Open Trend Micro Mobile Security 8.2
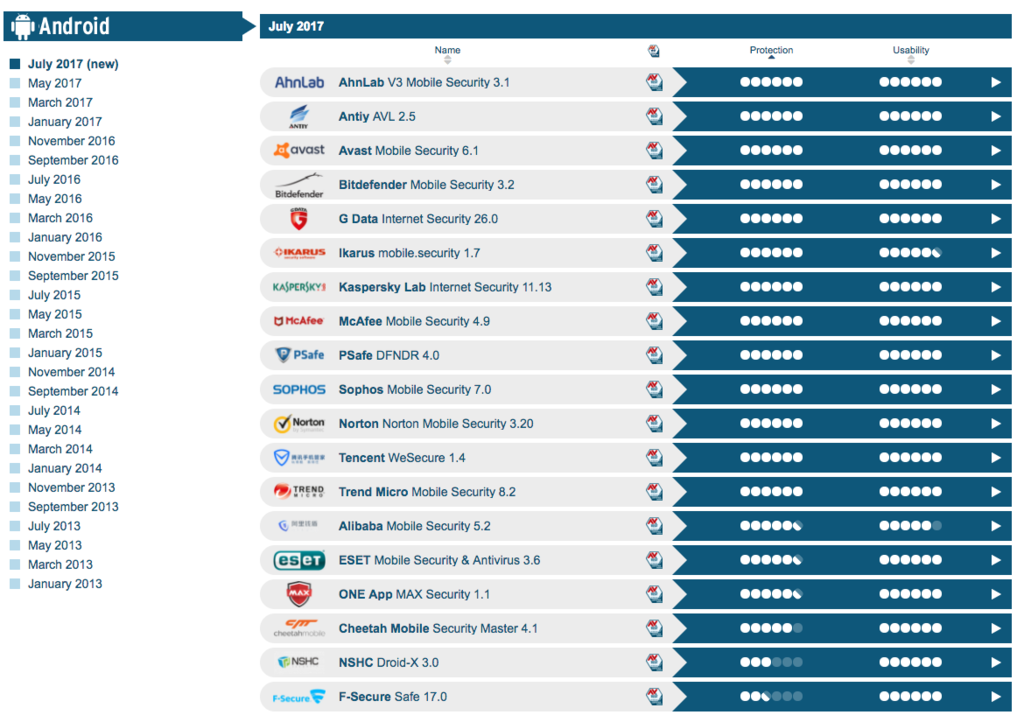This screenshot has width=1024, height=722. coord(427,492)
